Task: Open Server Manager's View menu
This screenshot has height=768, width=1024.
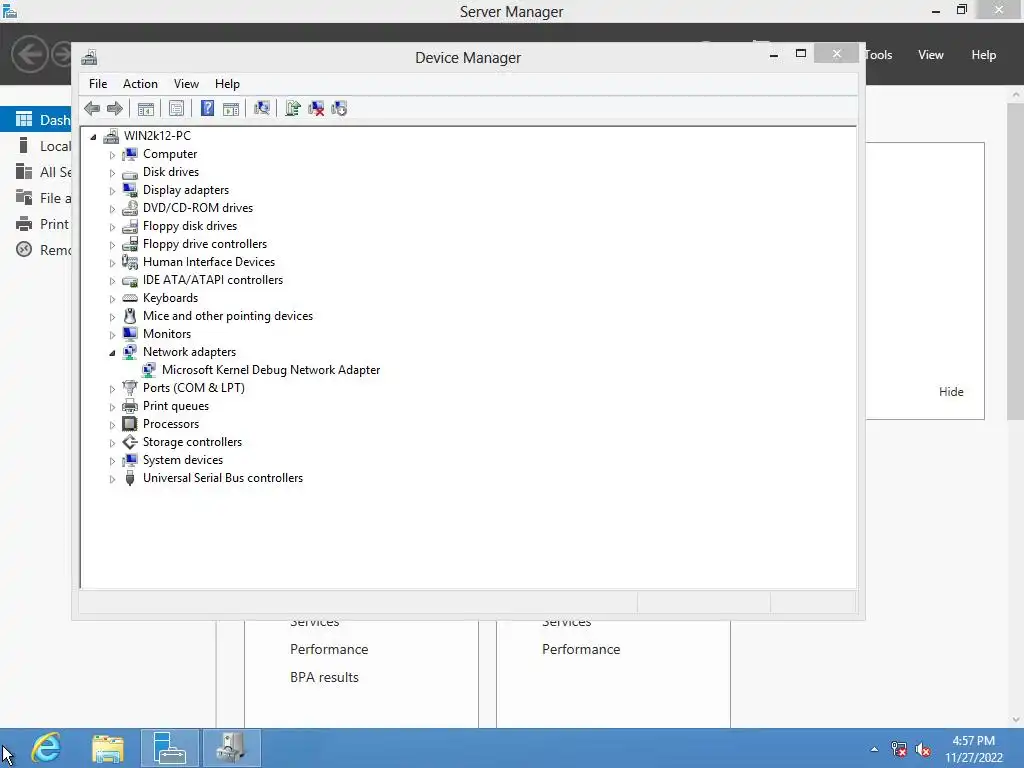Action: pyautogui.click(x=931, y=55)
